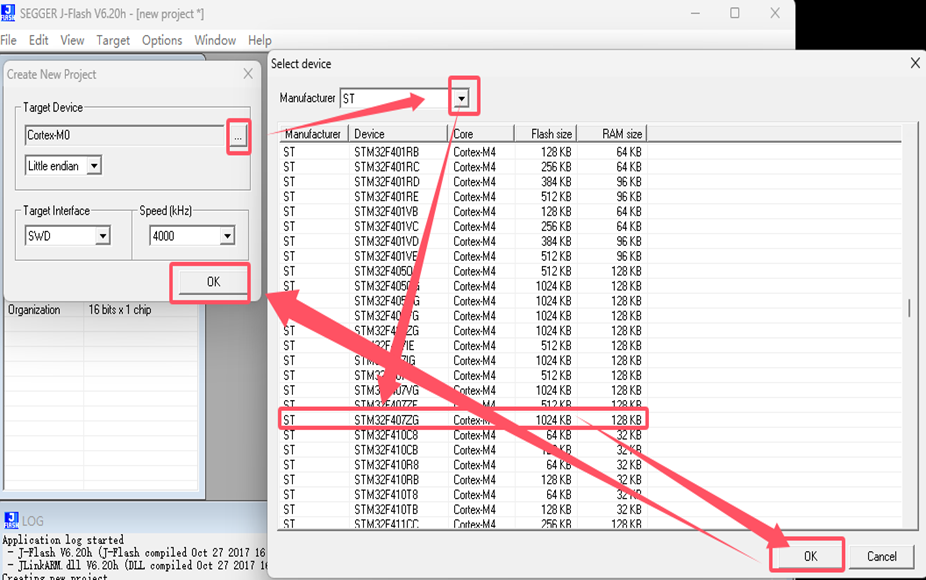This screenshot has width=926, height=580.
Task: Select the STM32F401VD device row
Action: pos(462,241)
